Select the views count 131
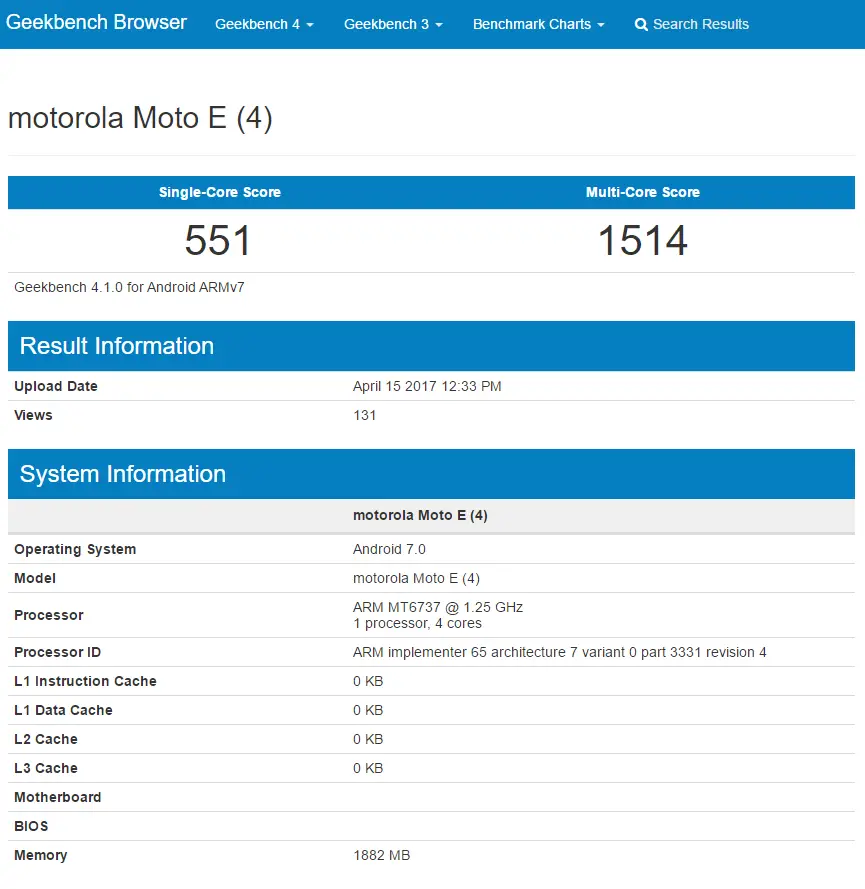Screen dimensions: 865x889 364,415
